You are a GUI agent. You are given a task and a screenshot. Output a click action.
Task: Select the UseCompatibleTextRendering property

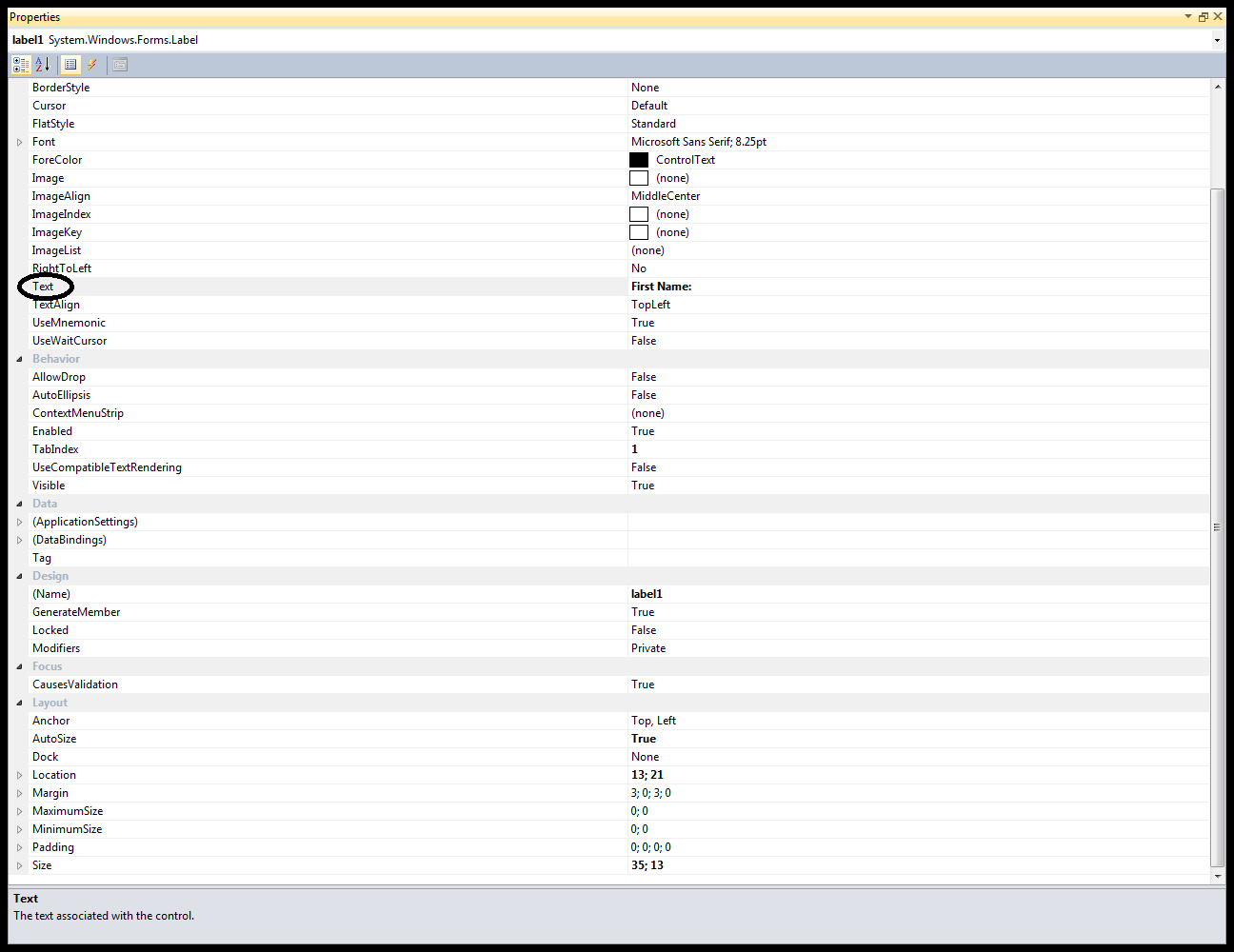tap(107, 467)
